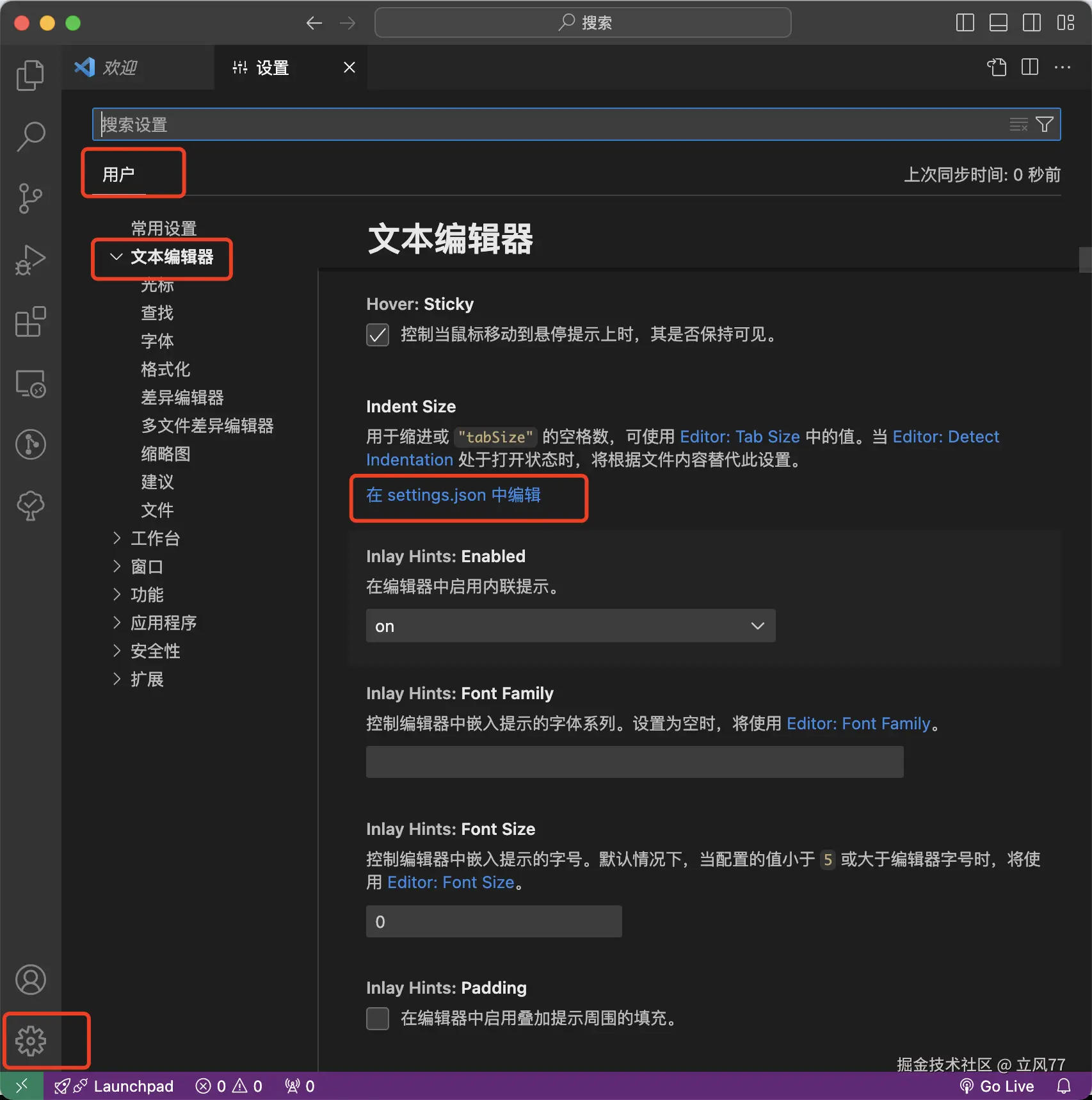Open the Search view in activity bar
The height and width of the screenshot is (1100, 1092).
click(x=30, y=137)
